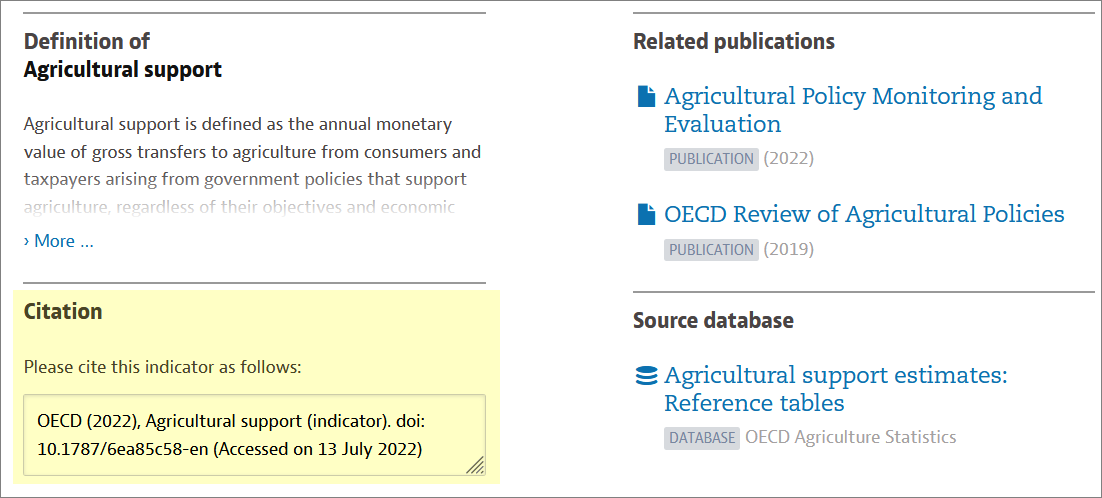Screen dimensions: 1102x498
Task: Click the citation box resize handle
Action: 476,466
